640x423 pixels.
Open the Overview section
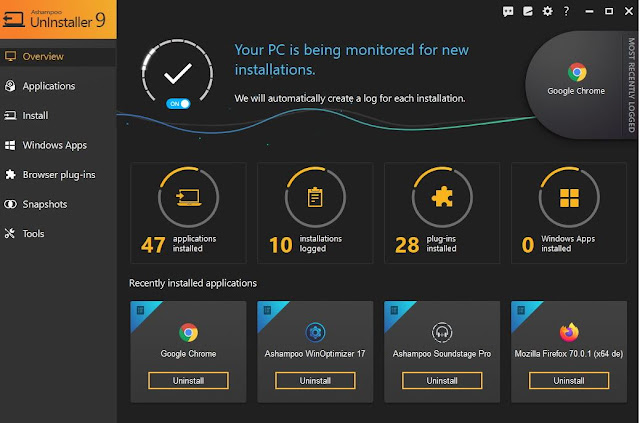tap(58, 56)
